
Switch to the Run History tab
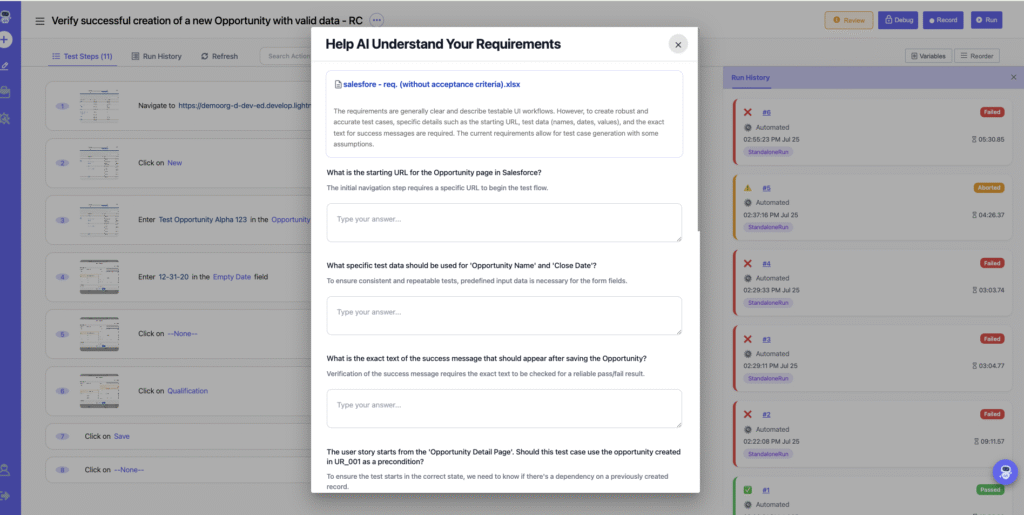click(157, 56)
